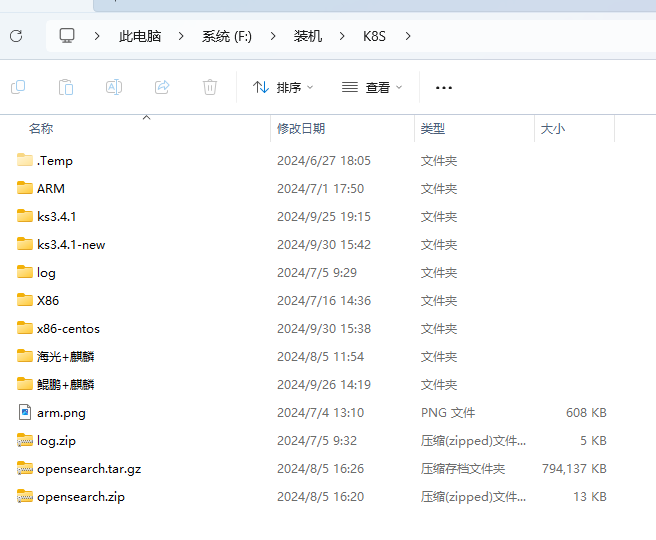This screenshot has width=656, height=540.
Task: Click date 2024/8/5 11:54
Action: click(x=320, y=357)
